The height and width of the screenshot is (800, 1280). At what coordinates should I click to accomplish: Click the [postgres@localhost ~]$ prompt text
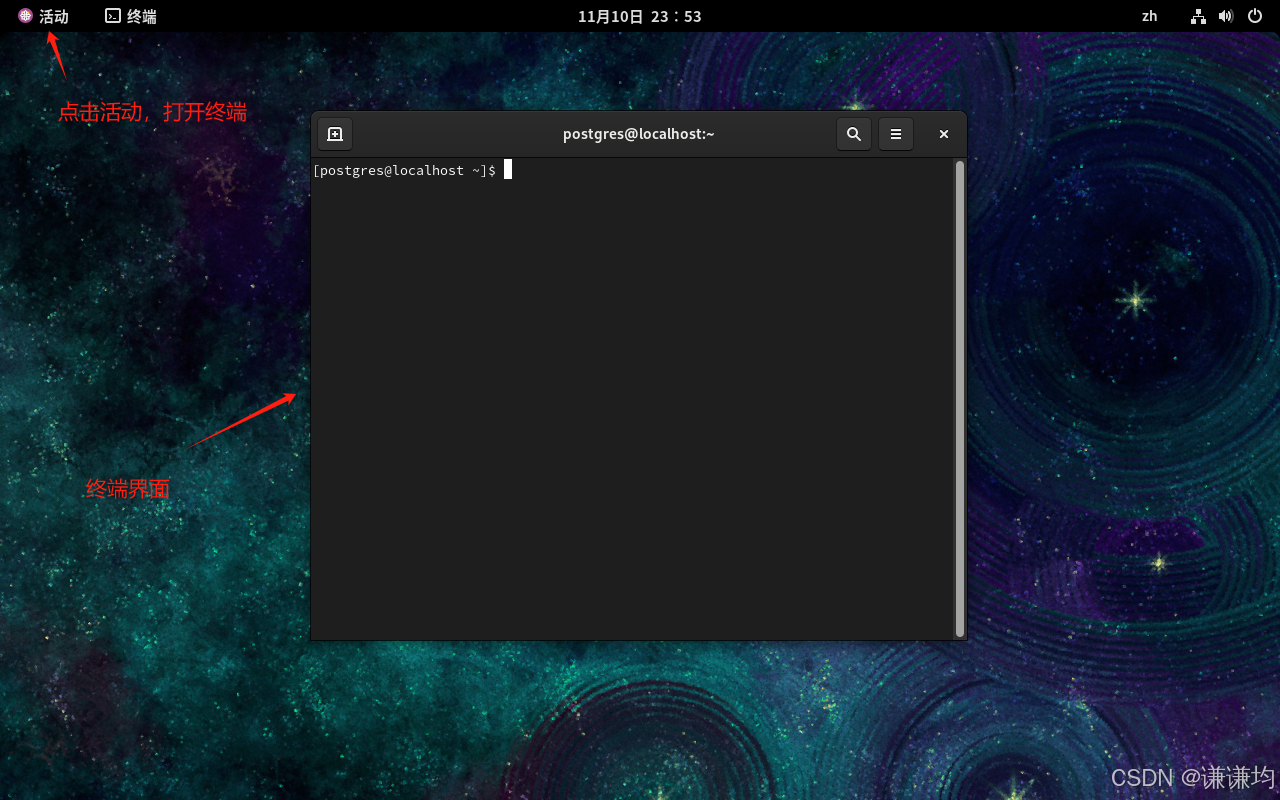(x=404, y=171)
